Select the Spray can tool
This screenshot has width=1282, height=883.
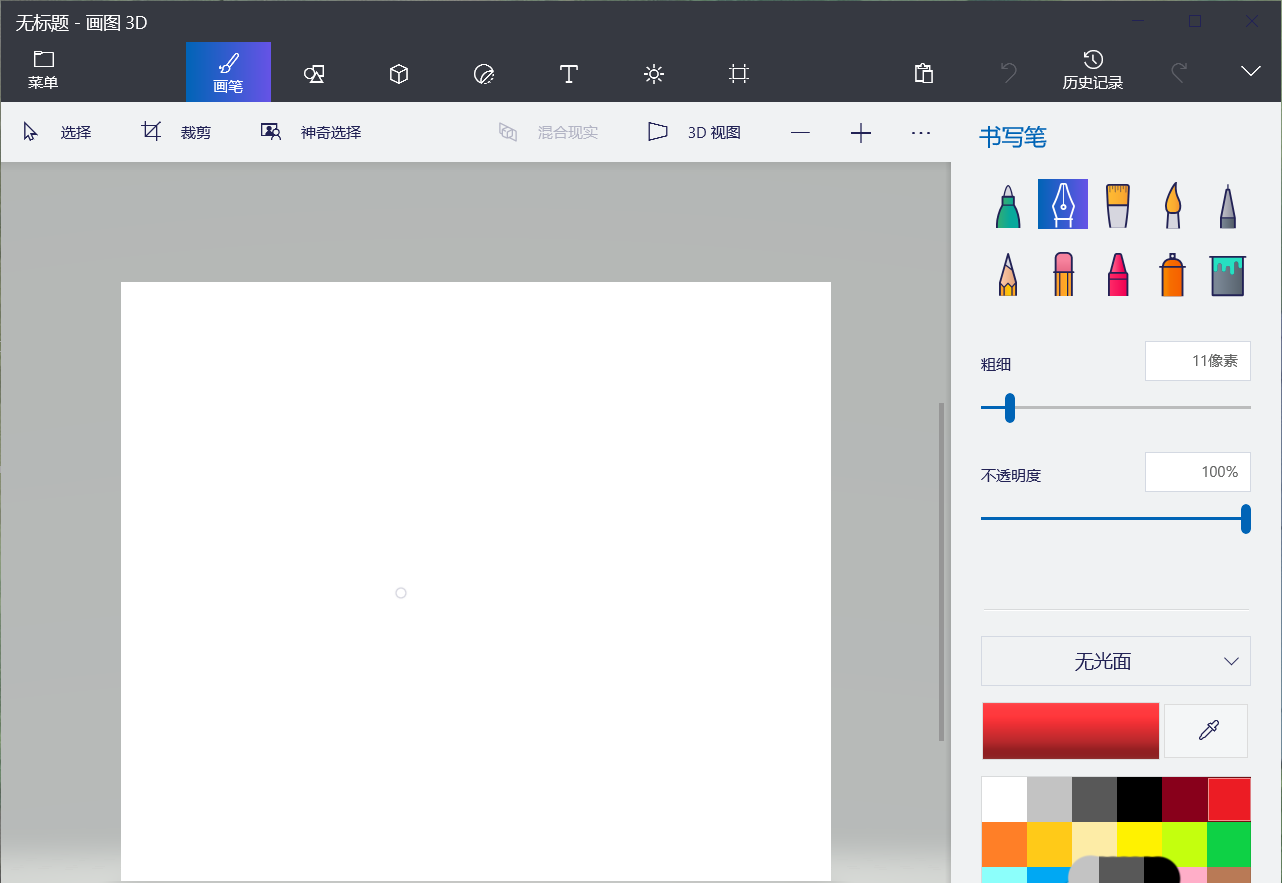point(1173,273)
